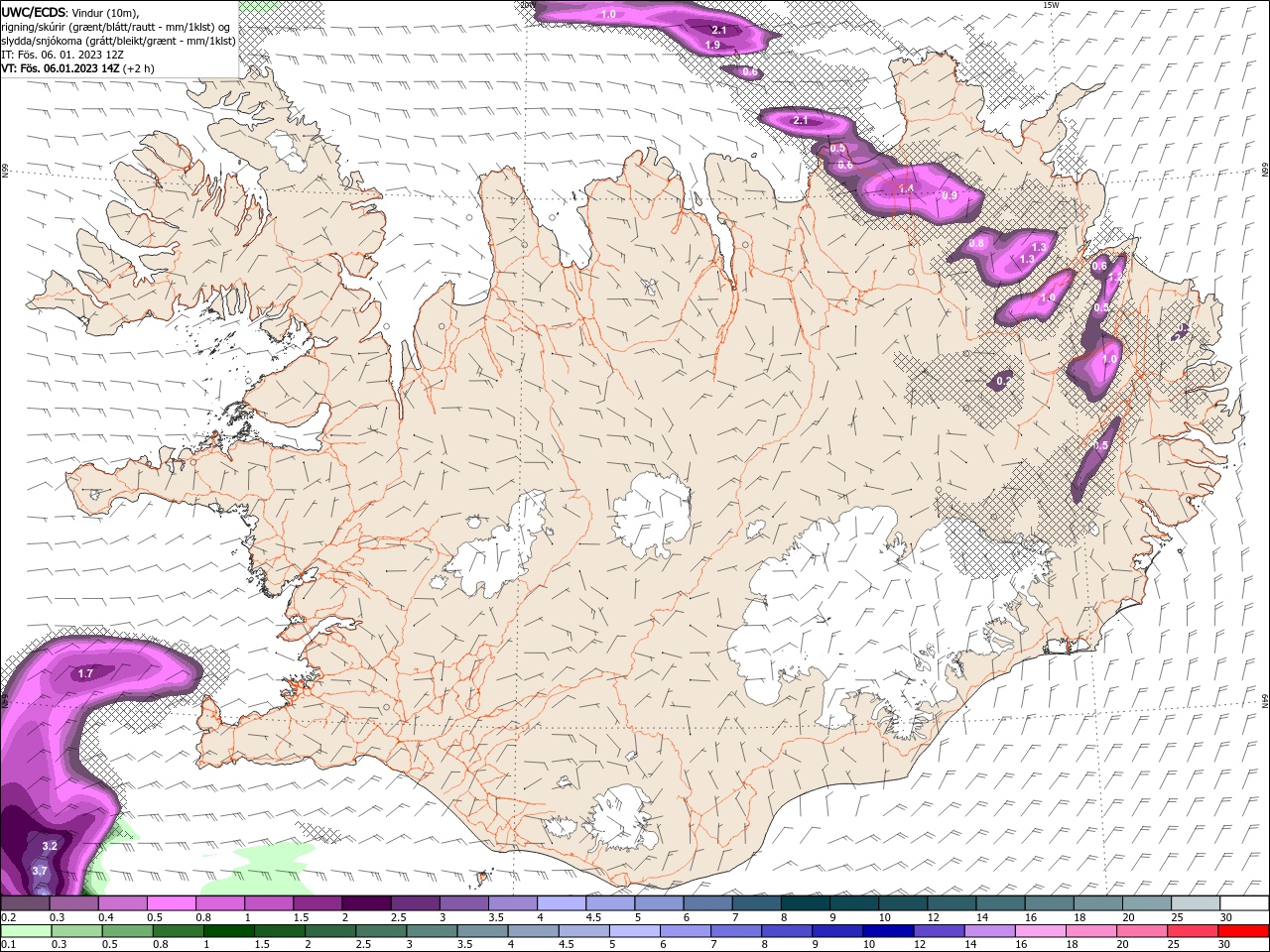Select the '1.4' snowfall value on the map
Image resolution: width=1270 pixels, height=952 pixels.
(906, 189)
